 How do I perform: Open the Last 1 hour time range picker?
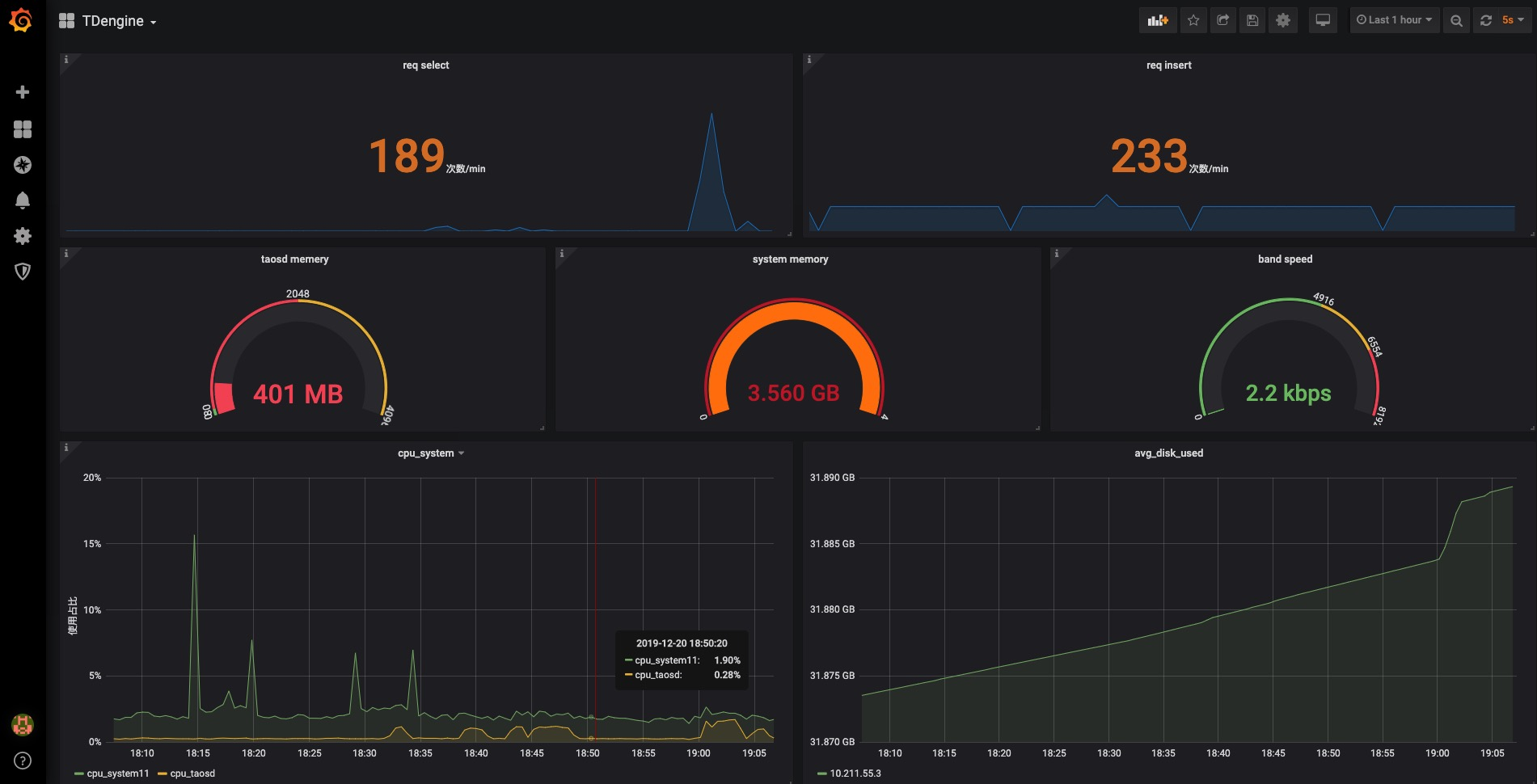pyautogui.click(x=1394, y=20)
